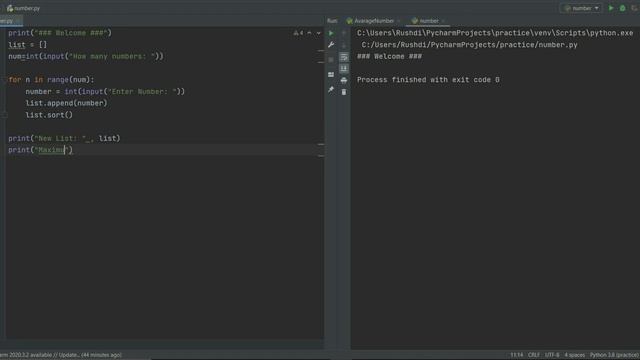The image size is (640, 360).
Task: Close the 'number' run tab
Action: (x=443, y=21)
